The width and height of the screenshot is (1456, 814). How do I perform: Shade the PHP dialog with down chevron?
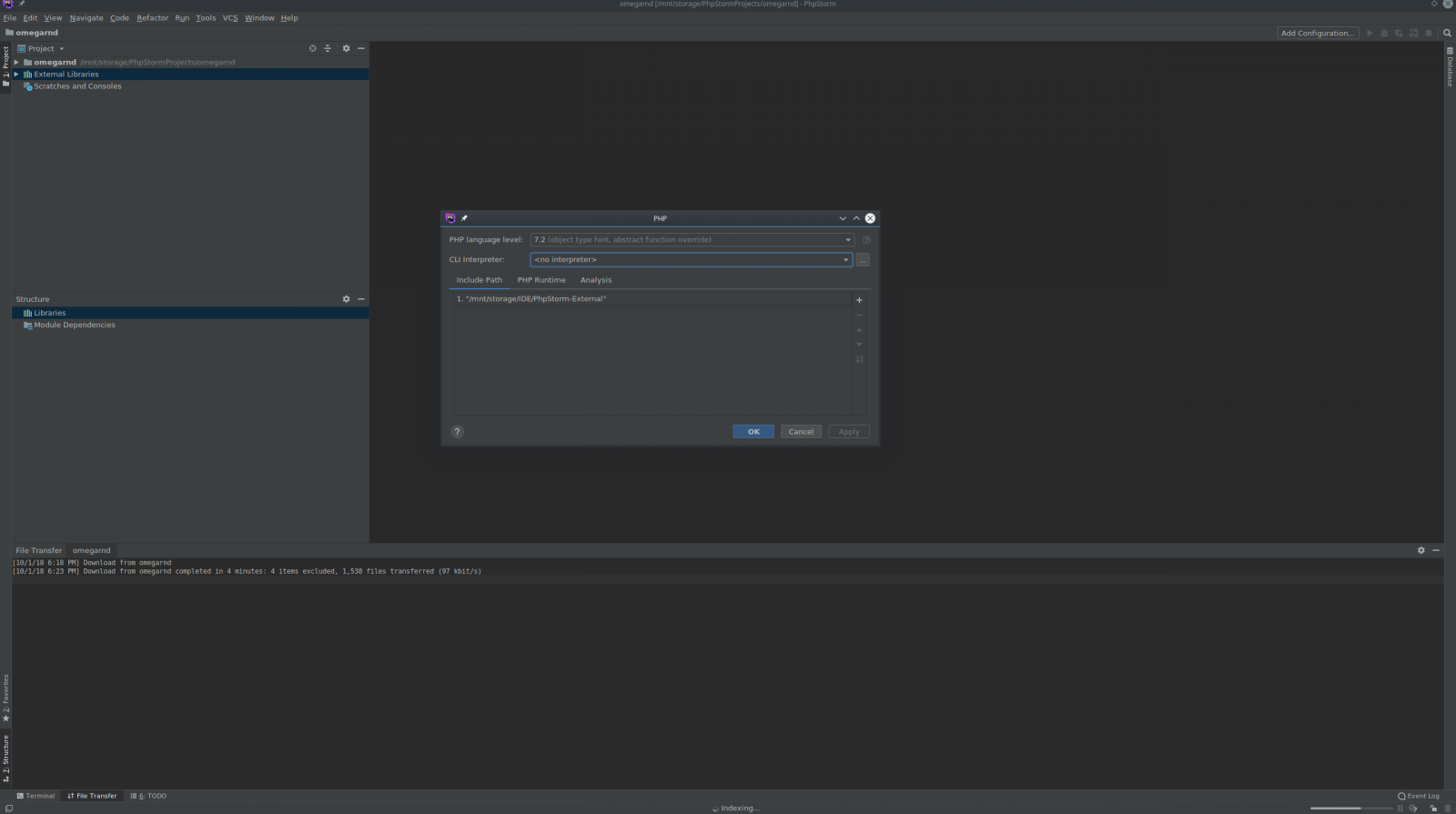(843, 218)
